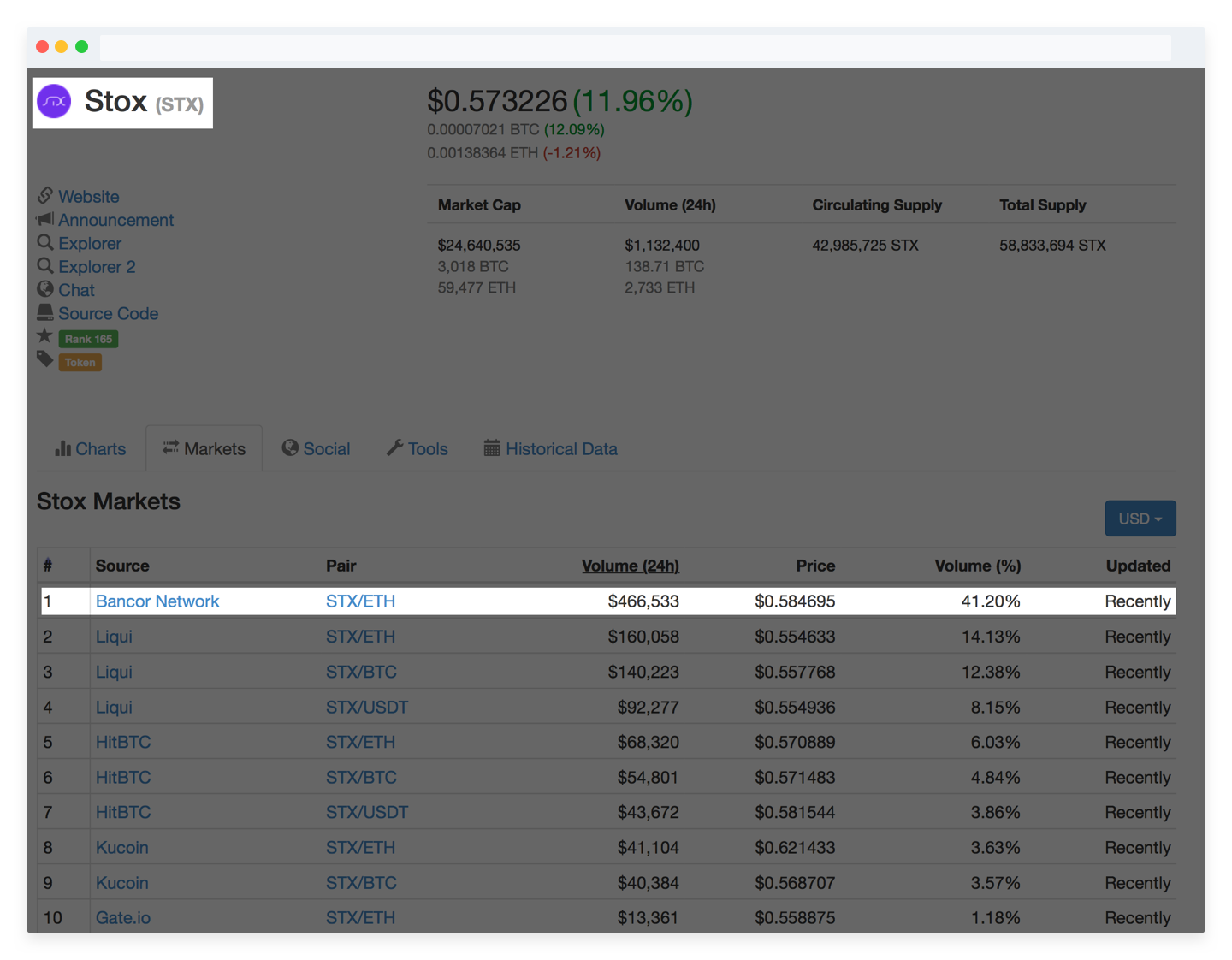The width and height of the screenshot is (1232, 960).
Task: Click the Volume (%) column header
Action: click(x=978, y=566)
